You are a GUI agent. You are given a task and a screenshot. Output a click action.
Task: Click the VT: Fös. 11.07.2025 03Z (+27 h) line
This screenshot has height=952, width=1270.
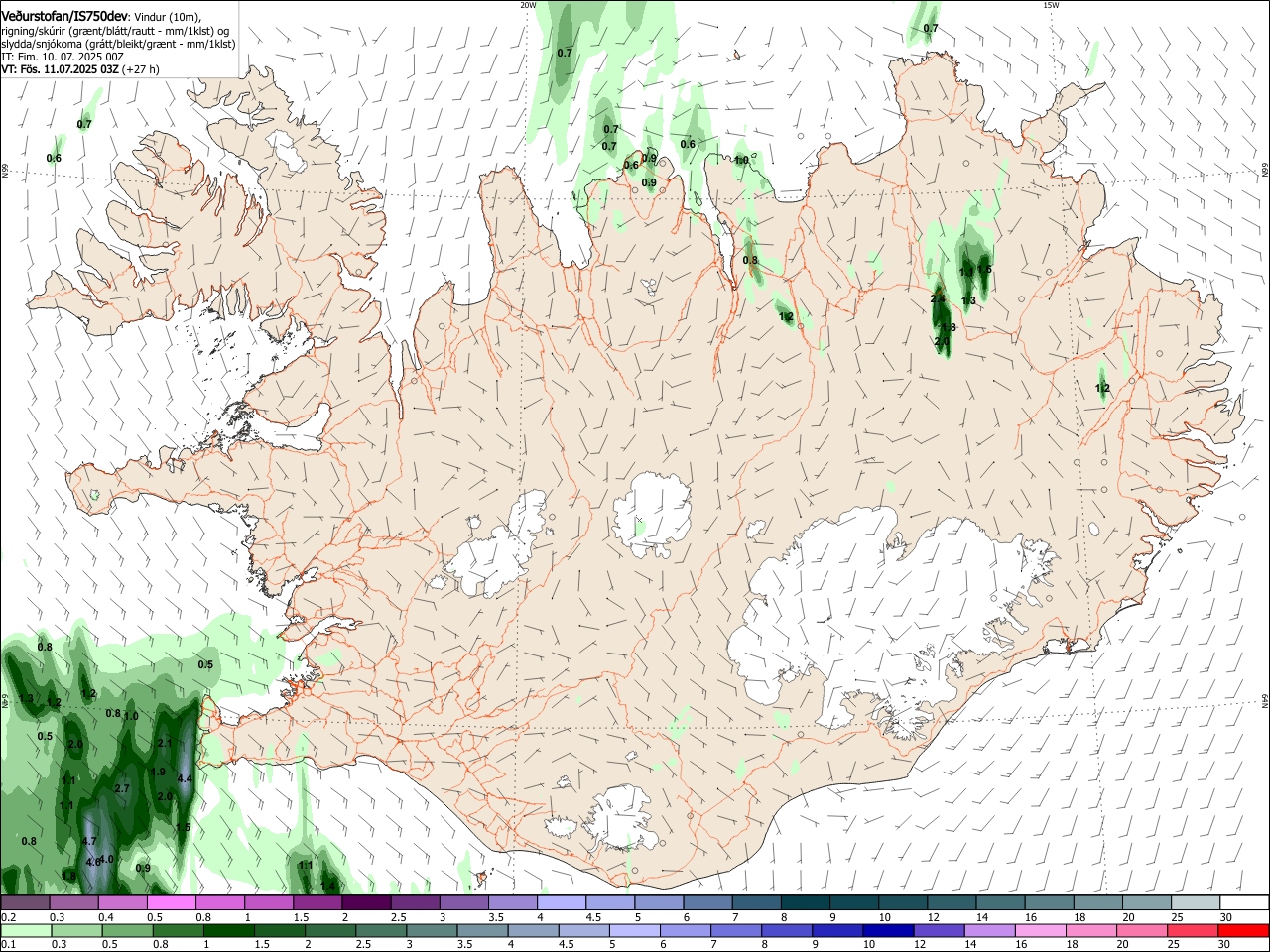point(80,69)
